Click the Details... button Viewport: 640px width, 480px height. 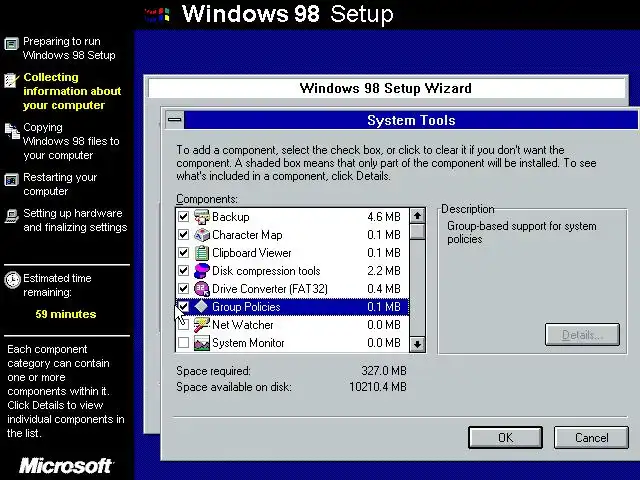582,335
